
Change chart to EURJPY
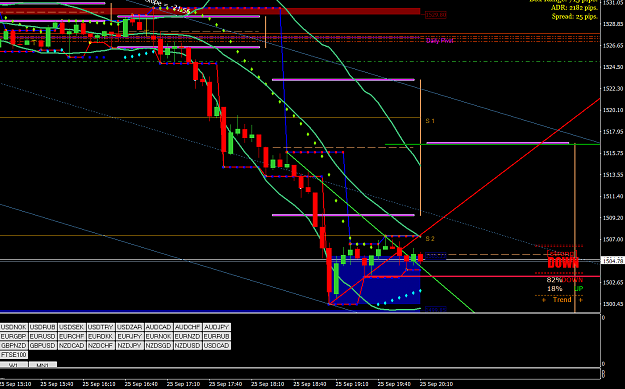(x=130, y=336)
